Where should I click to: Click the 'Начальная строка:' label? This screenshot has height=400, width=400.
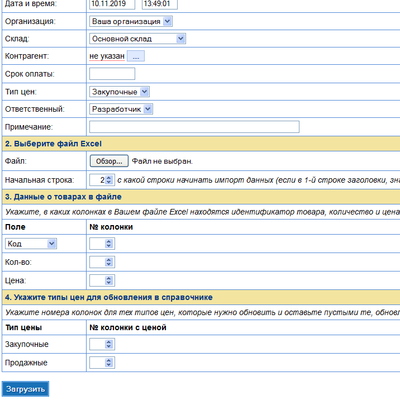pyautogui.click(x=39, y=180)
